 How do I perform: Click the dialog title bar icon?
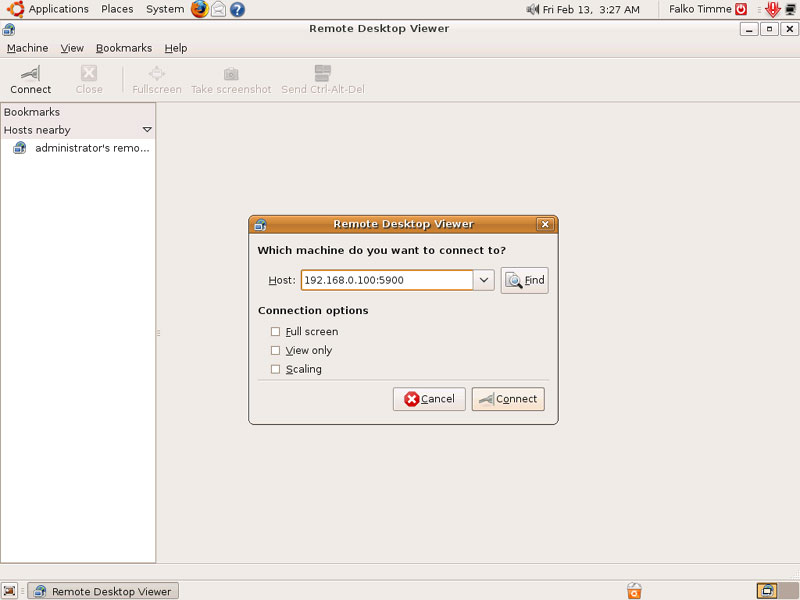click(x=261, y=224)
